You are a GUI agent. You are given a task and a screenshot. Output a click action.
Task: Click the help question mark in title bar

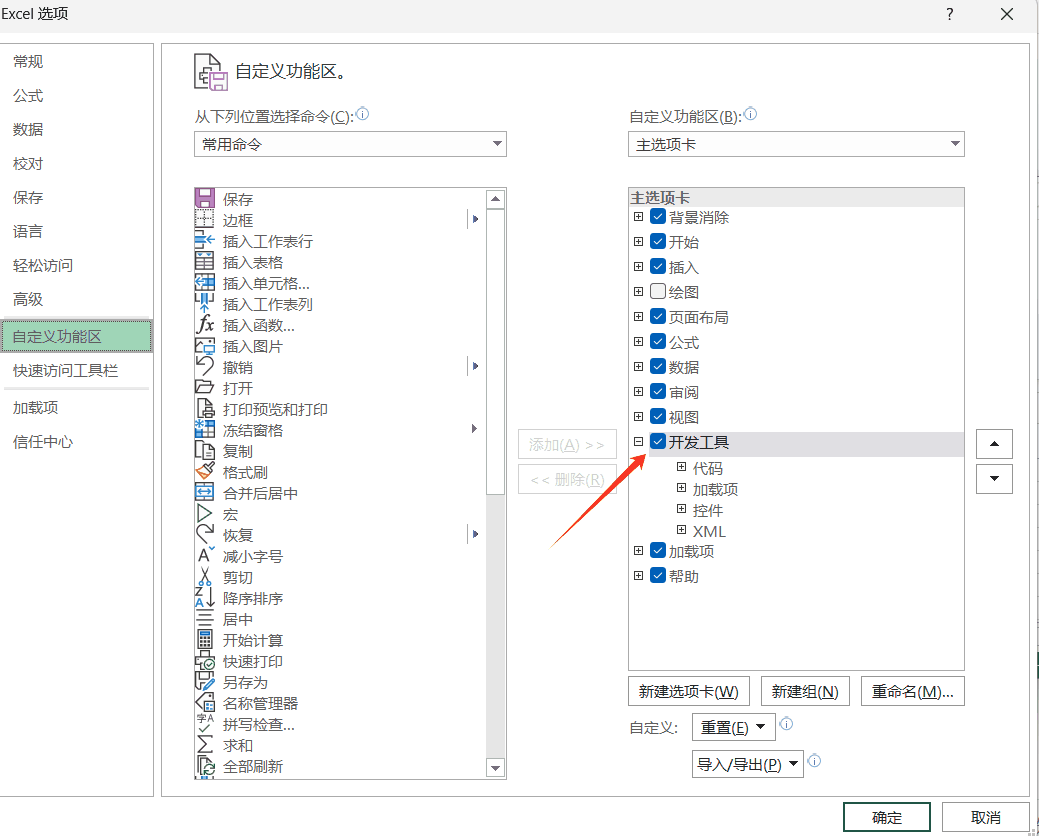tap(950, 14)
